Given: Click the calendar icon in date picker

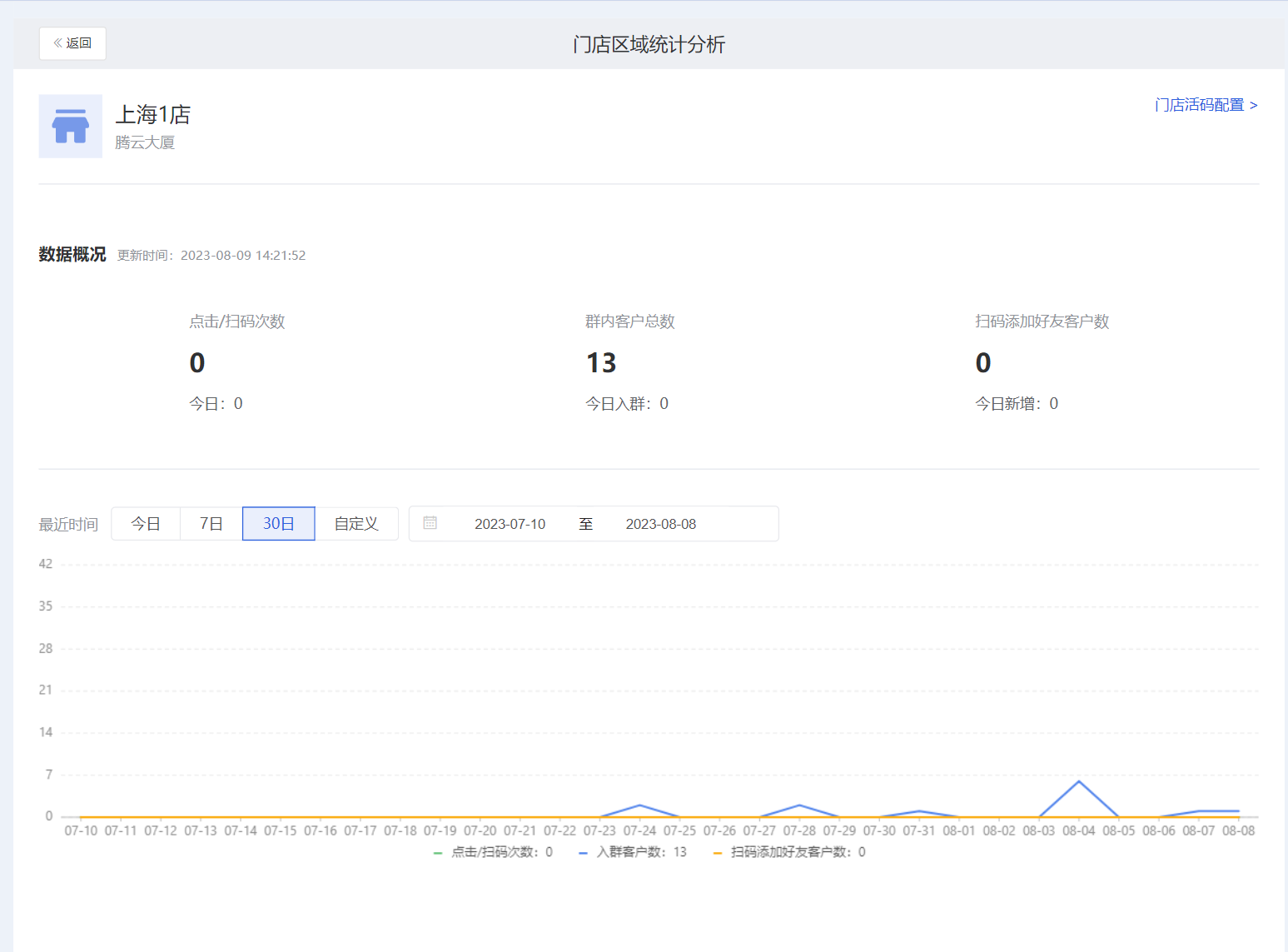Looking at the screenshot, I should (x=430, y=523).
